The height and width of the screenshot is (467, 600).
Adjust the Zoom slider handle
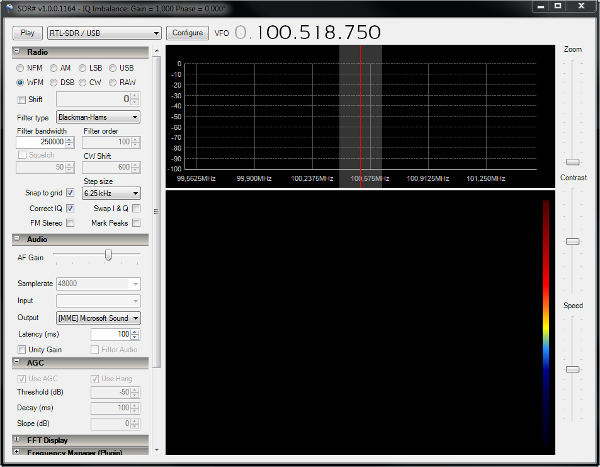(572, 162)
